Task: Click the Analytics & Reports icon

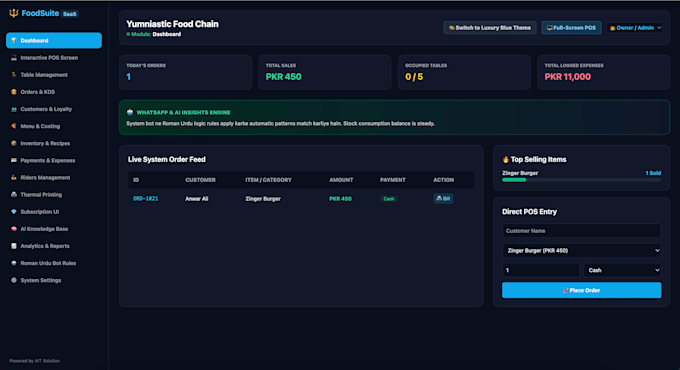Action: pyautogui.click(x=14, y=246)
